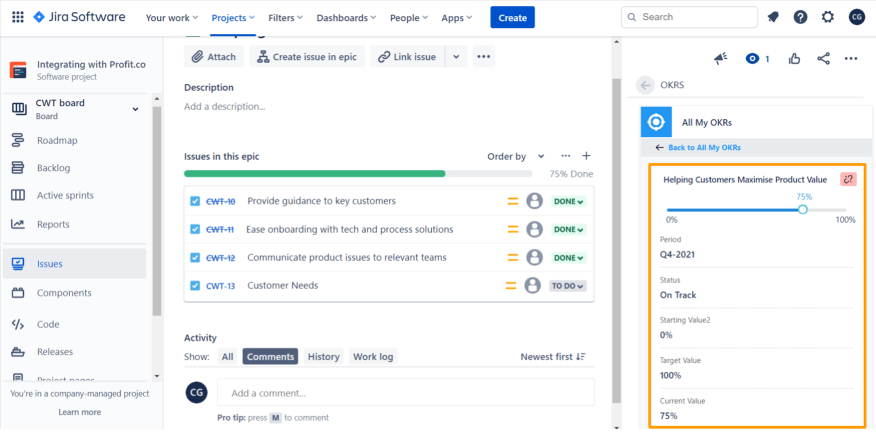Click the Search field in header
The height and width of the screenshot is (434, 876).
[687, 17]
